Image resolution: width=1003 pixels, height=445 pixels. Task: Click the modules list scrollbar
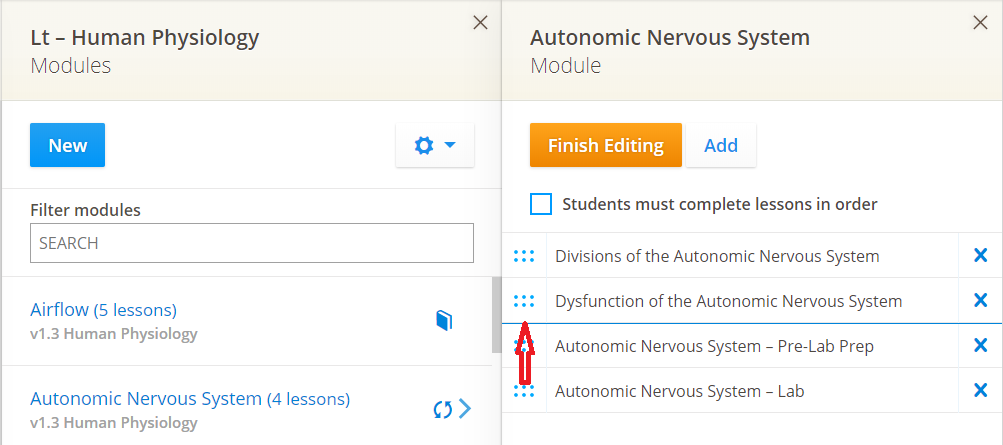pos(496,315)
